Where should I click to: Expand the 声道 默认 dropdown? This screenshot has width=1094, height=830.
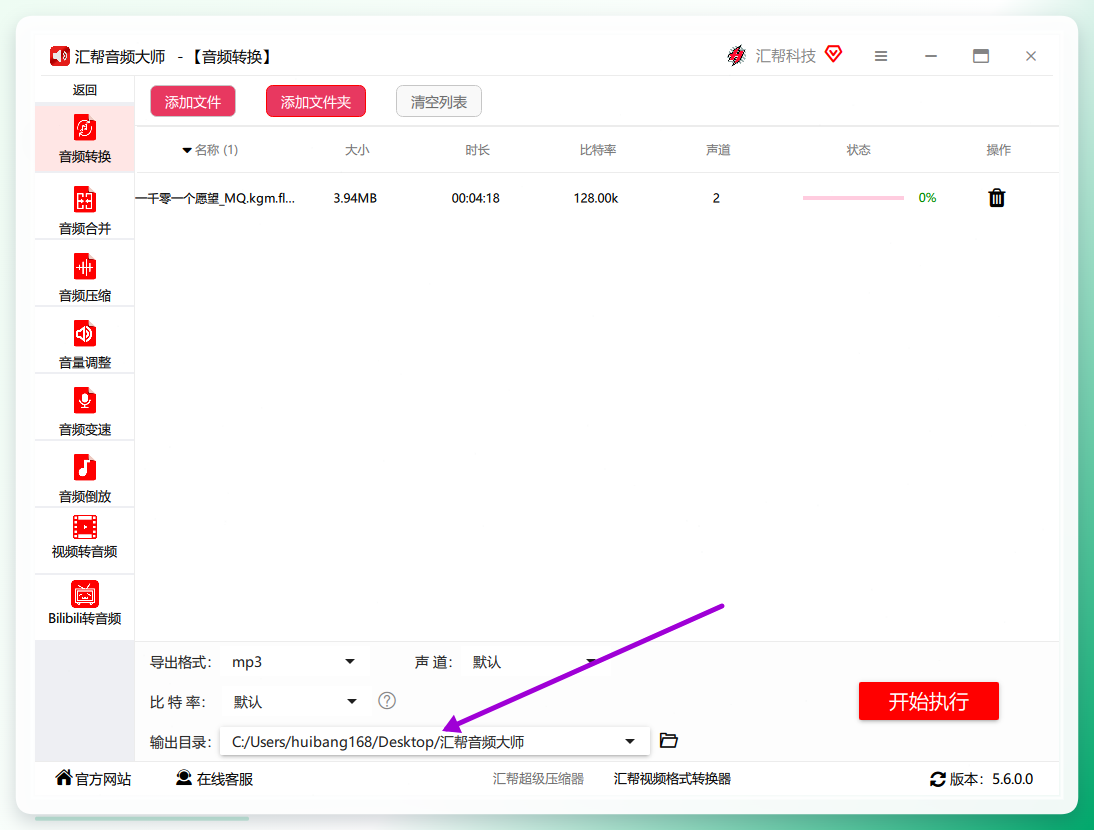pyautogui.click(x=591, y=661)
